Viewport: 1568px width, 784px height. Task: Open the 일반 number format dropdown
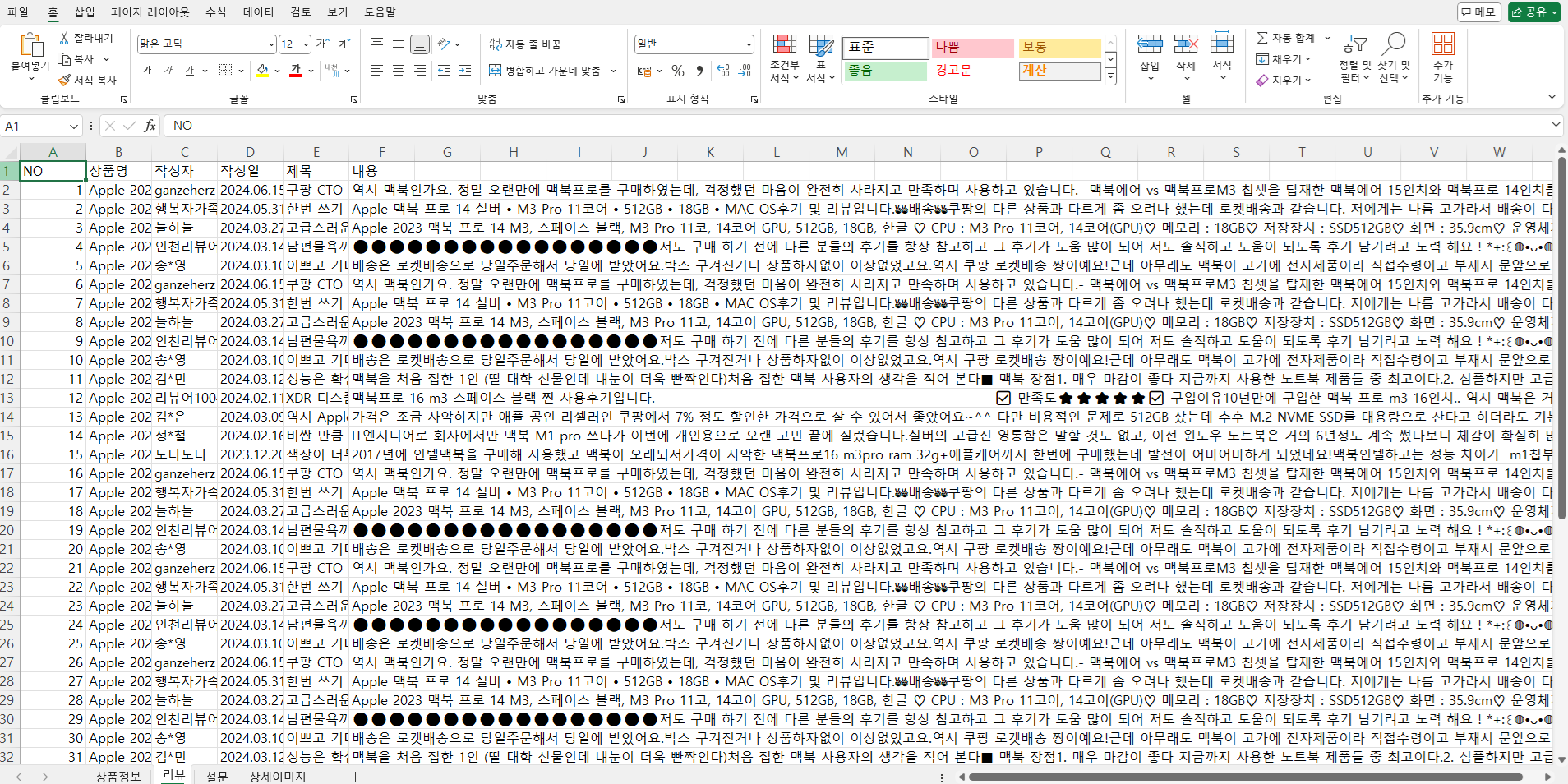(x=748, y=44)
